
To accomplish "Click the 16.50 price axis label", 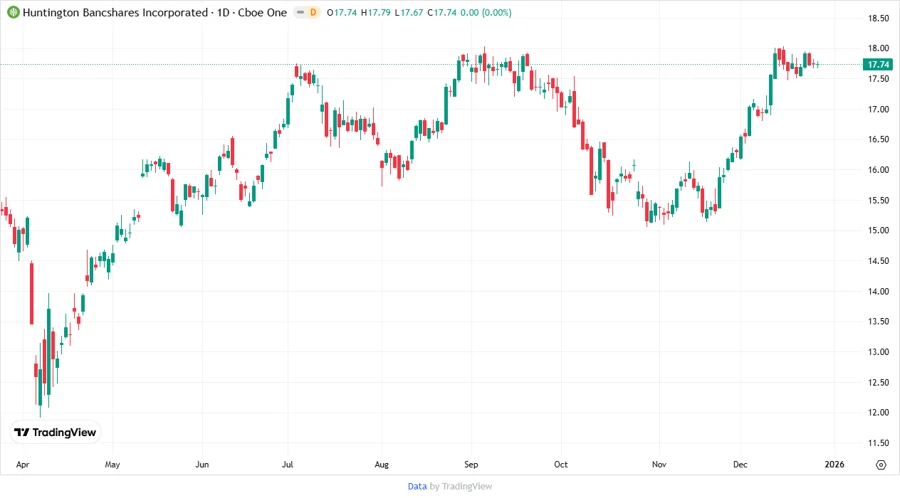I will click(x=878, y=139).
